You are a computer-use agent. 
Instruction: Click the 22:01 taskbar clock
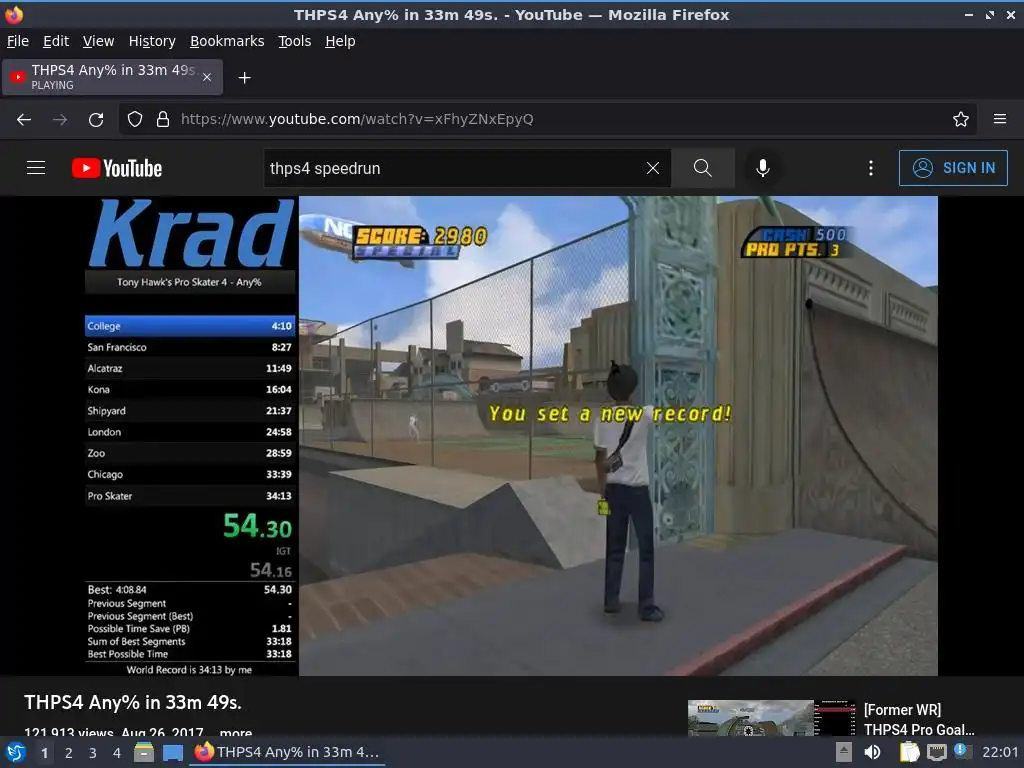1000,752
